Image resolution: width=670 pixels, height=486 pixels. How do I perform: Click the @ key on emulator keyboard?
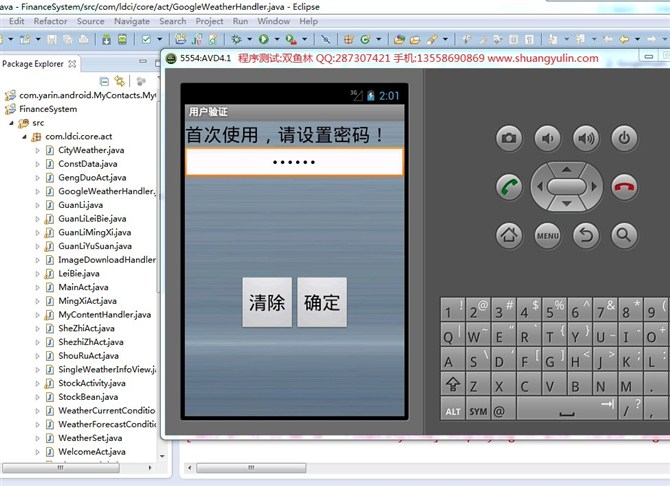tap(503, 409)
